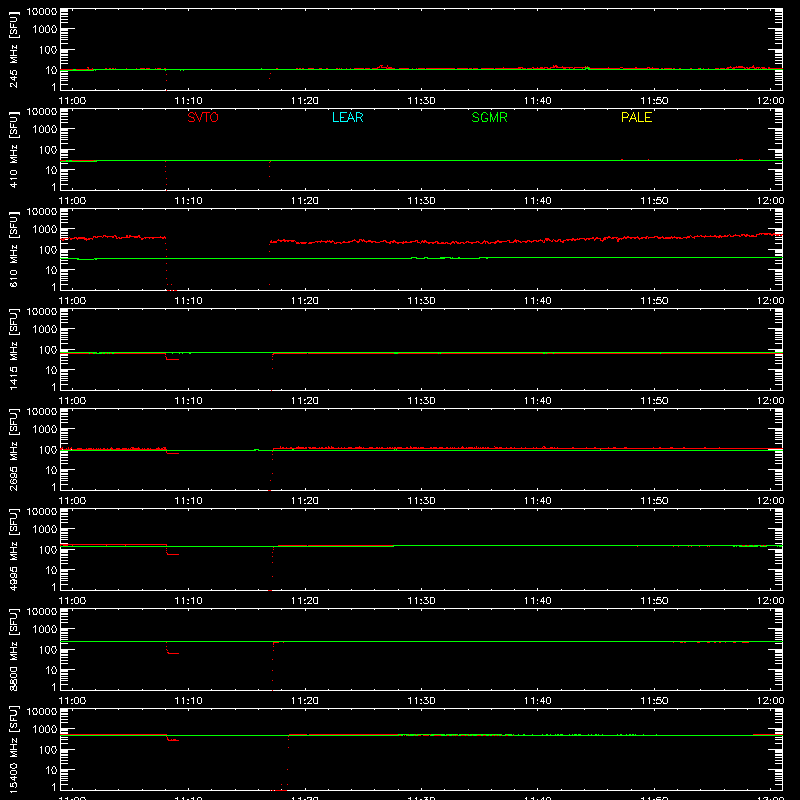Click the 10000 tick label on 4995 MHz axis

[42, 512]
